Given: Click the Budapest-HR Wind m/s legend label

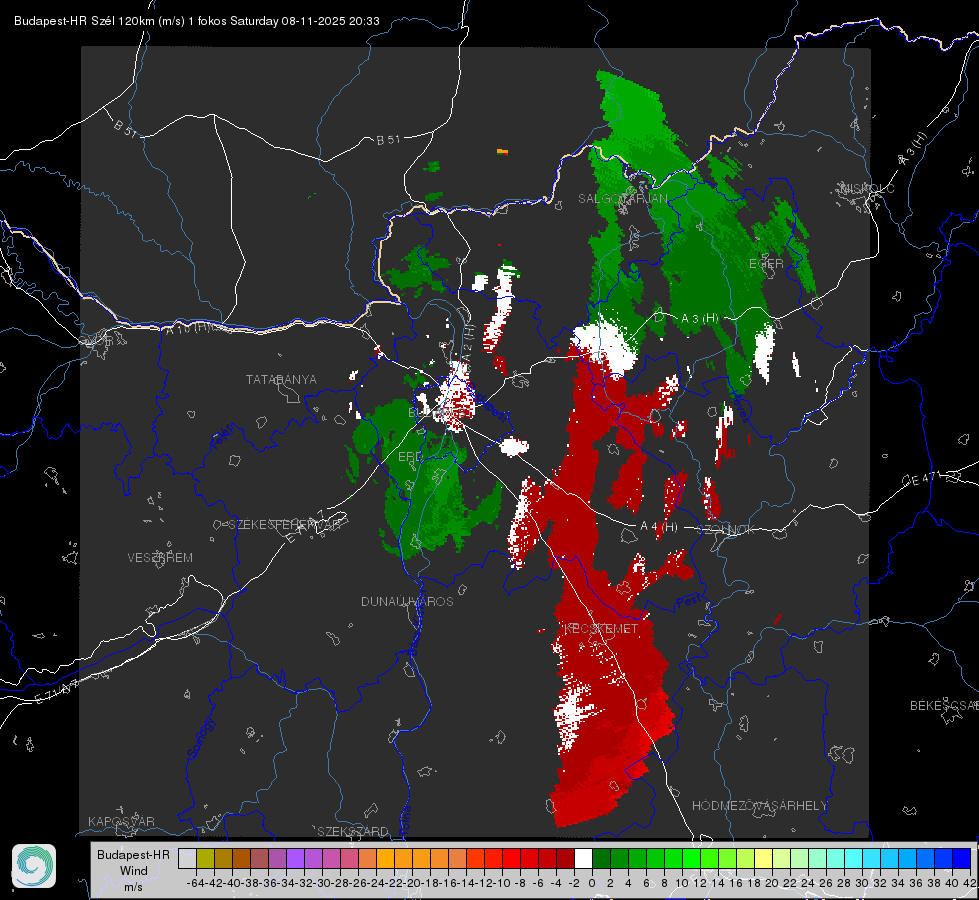Looking at the screenshot, I should point(133,871).
